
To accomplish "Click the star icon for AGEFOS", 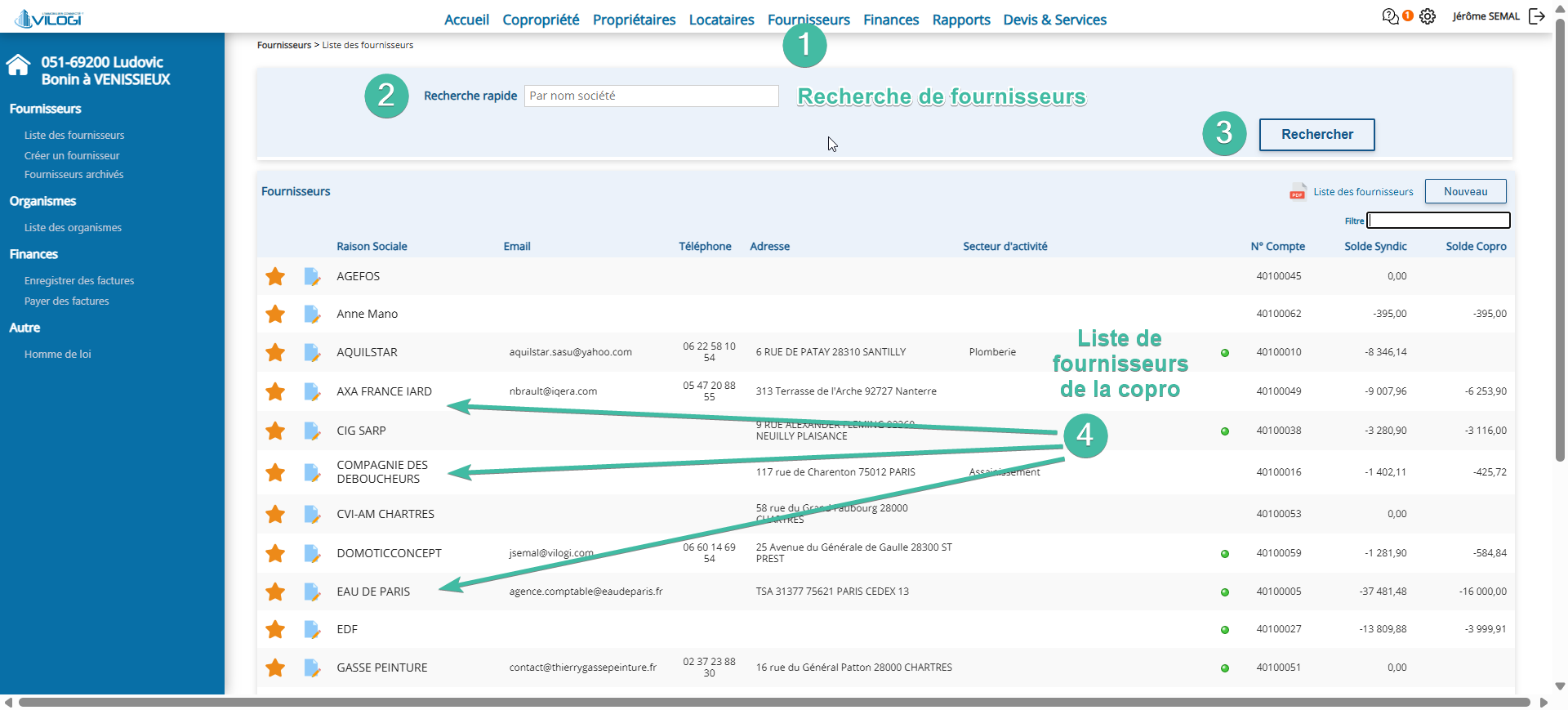I will [275, 276].
